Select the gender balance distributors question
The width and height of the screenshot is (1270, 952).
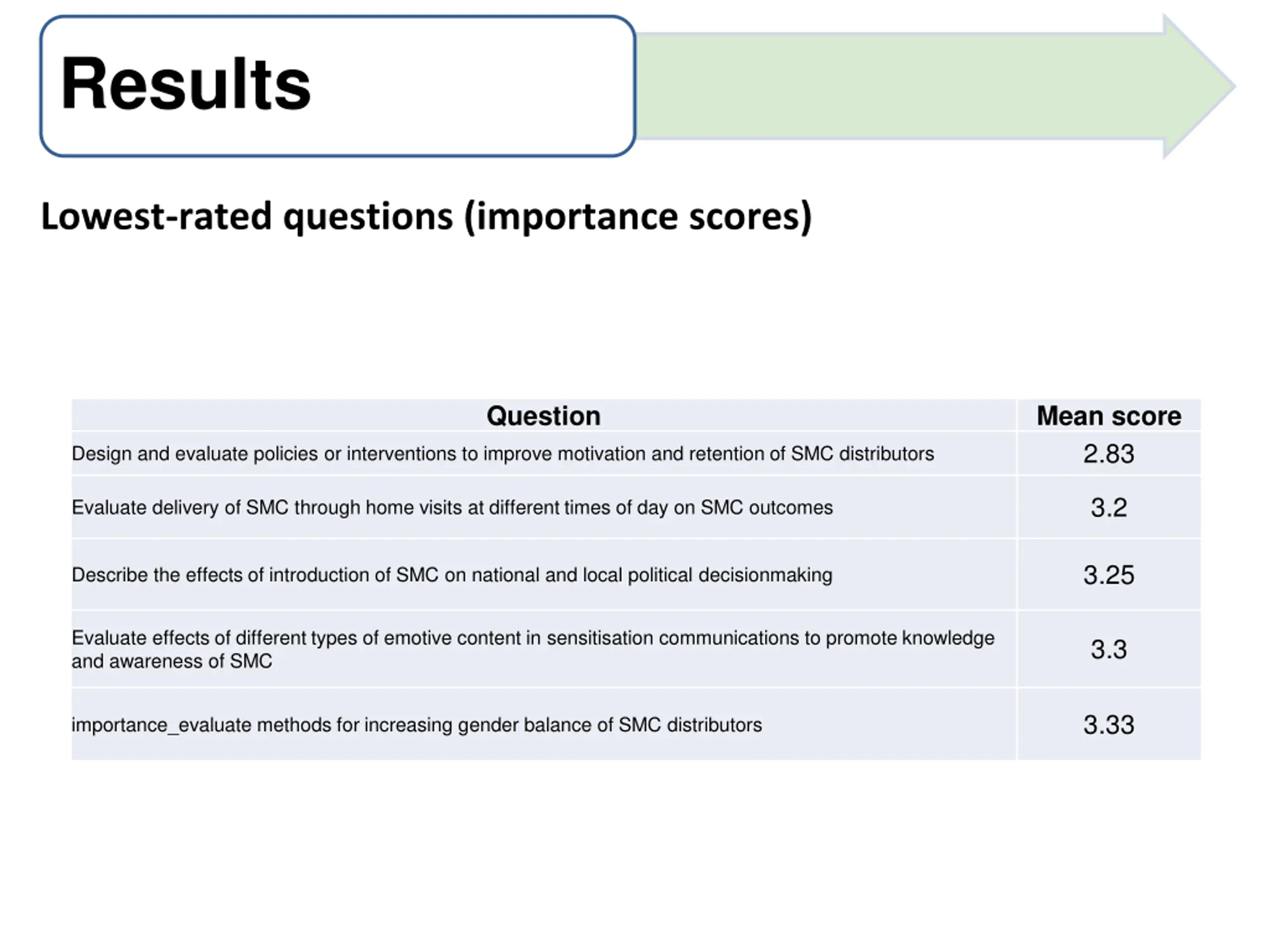coord(417,725)
